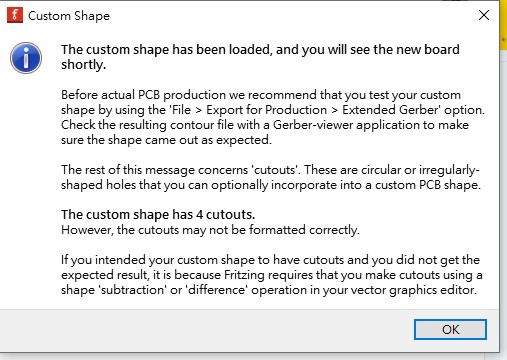The height and width of the screenshot is (360, 507).
Task: Confirm the dialog with the OK button
Action: [450, 329]
